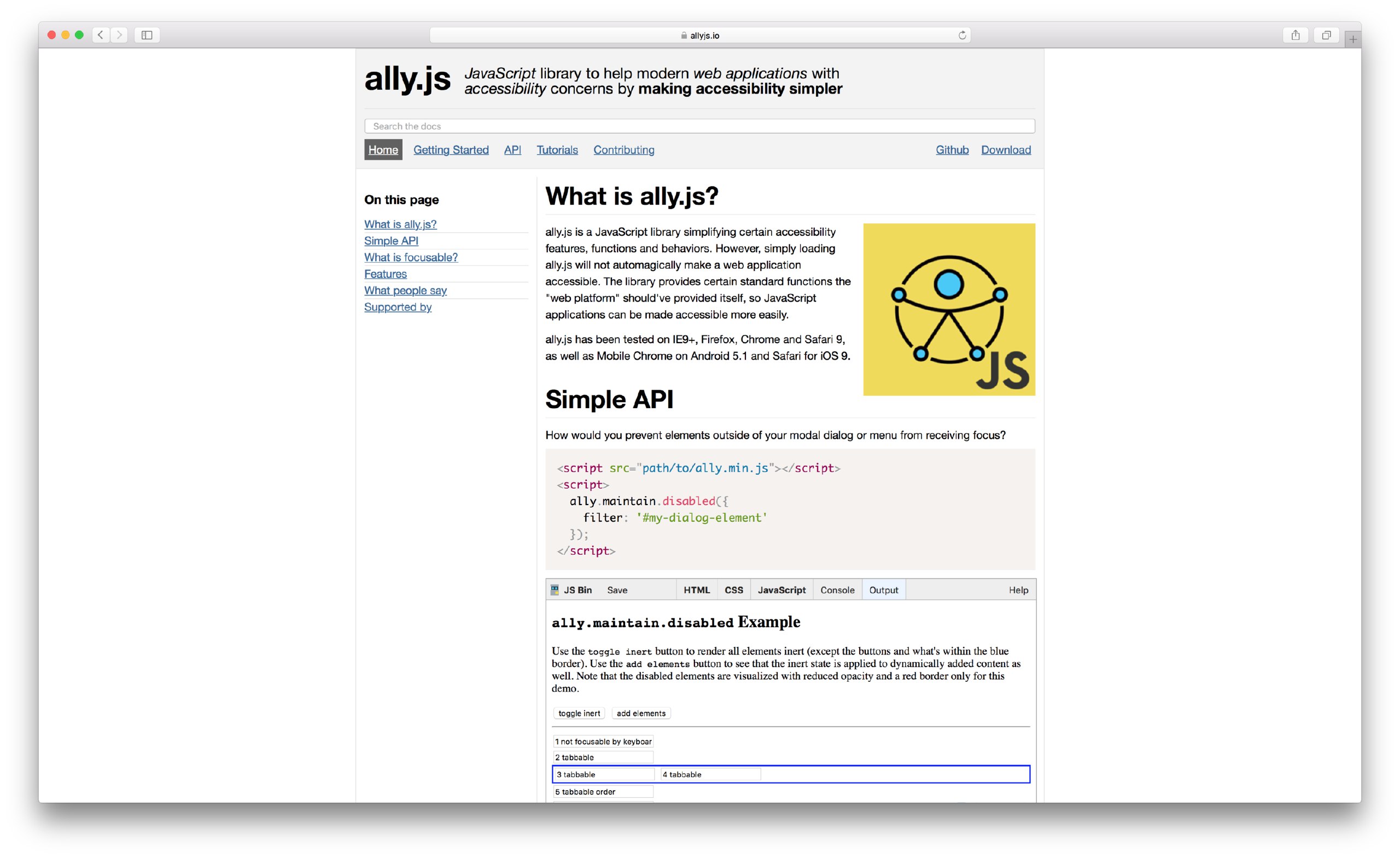Screen dimensions: 1400x858
Task: Open the Contributing page
Action: tap(624, 150)
